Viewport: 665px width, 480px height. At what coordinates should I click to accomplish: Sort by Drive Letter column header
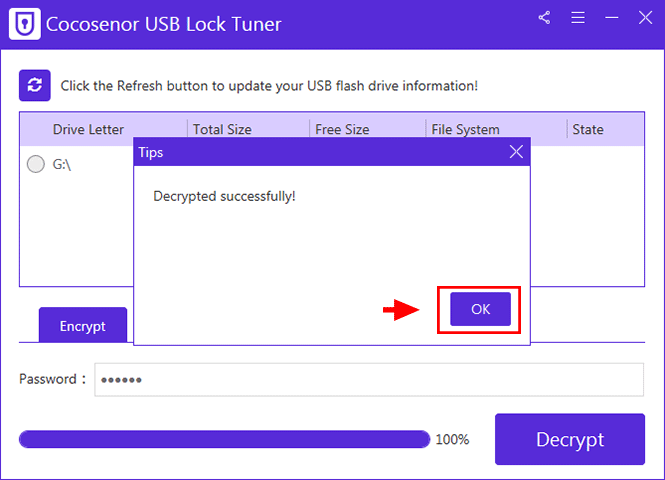(x=88, y=129)
